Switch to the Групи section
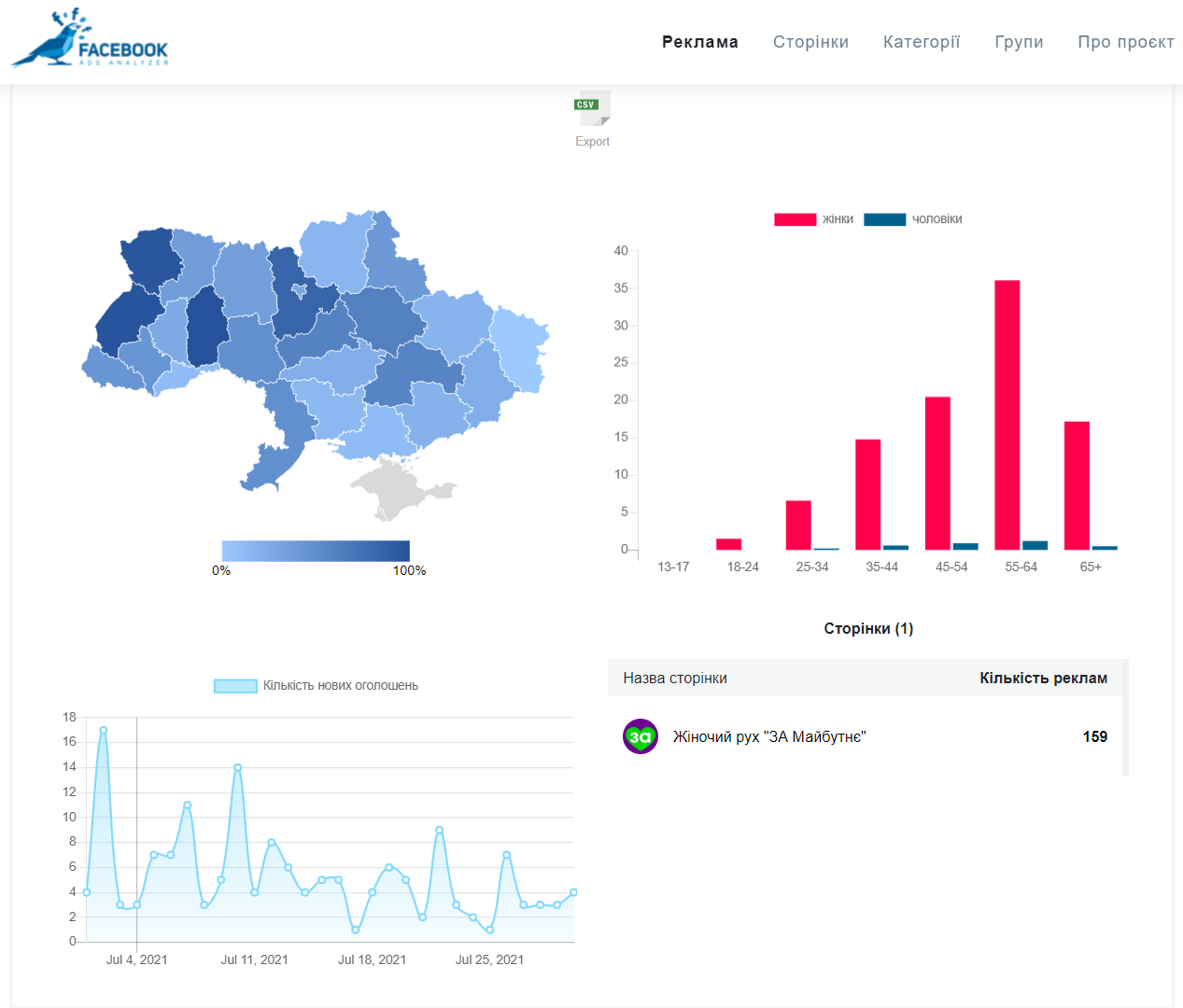The width and height of the screenshot is (1183, 1008). (1019, 42)
